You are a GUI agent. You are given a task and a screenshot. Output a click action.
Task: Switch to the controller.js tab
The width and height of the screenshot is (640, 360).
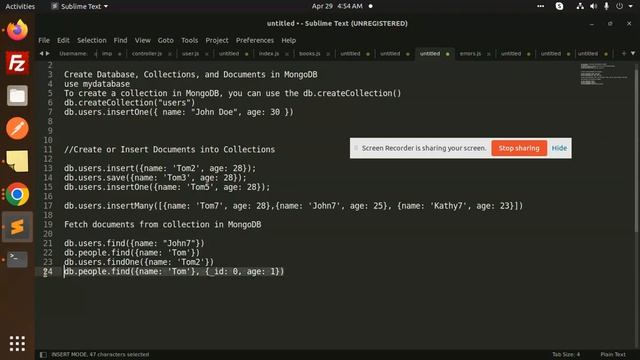[x=147, y=54]
